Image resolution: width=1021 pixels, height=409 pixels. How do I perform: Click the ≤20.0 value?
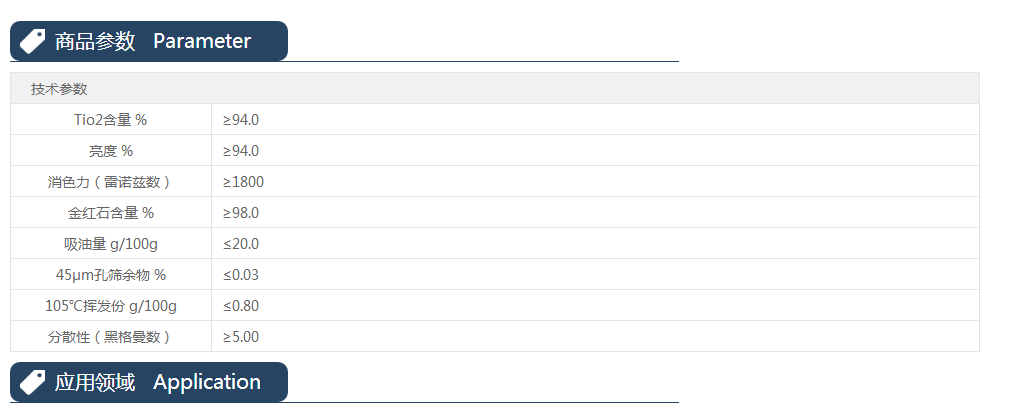click(x=241, y=244)
